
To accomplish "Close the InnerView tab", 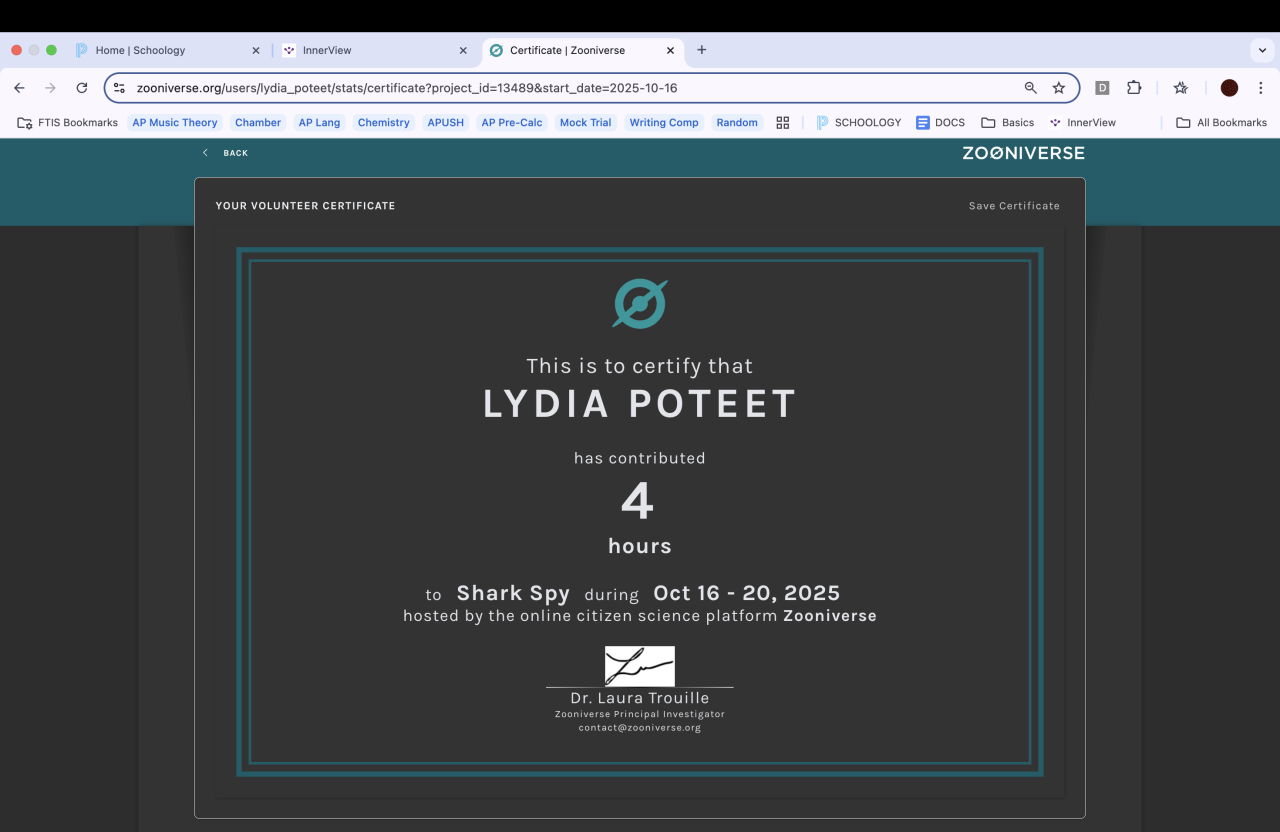I will 463,50.
